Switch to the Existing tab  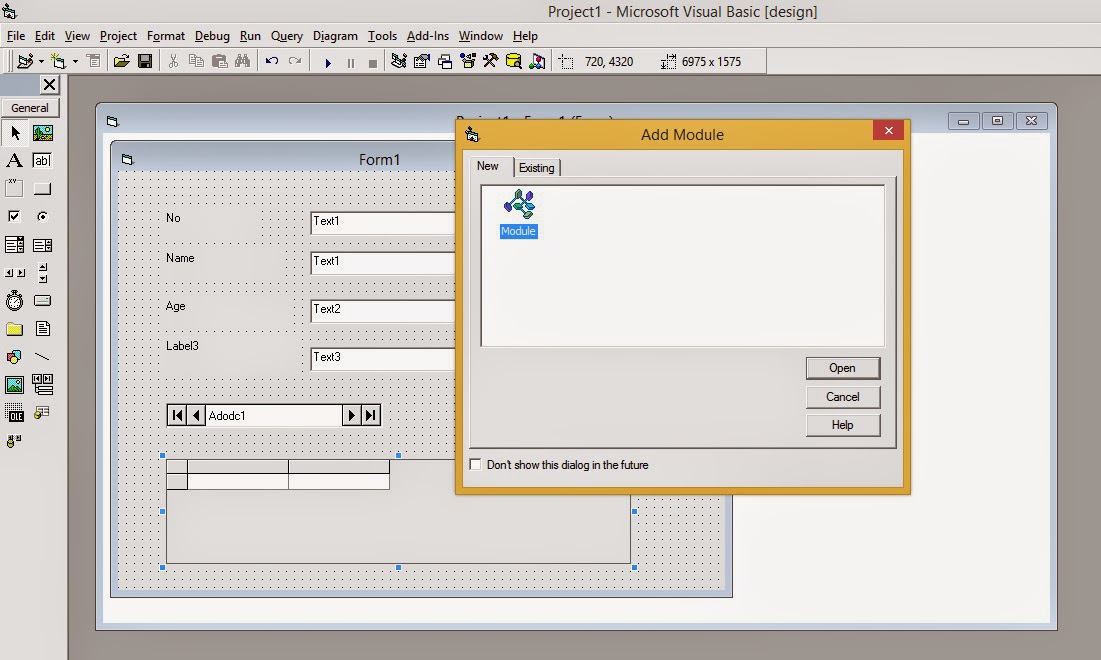[x=537, y=167]
